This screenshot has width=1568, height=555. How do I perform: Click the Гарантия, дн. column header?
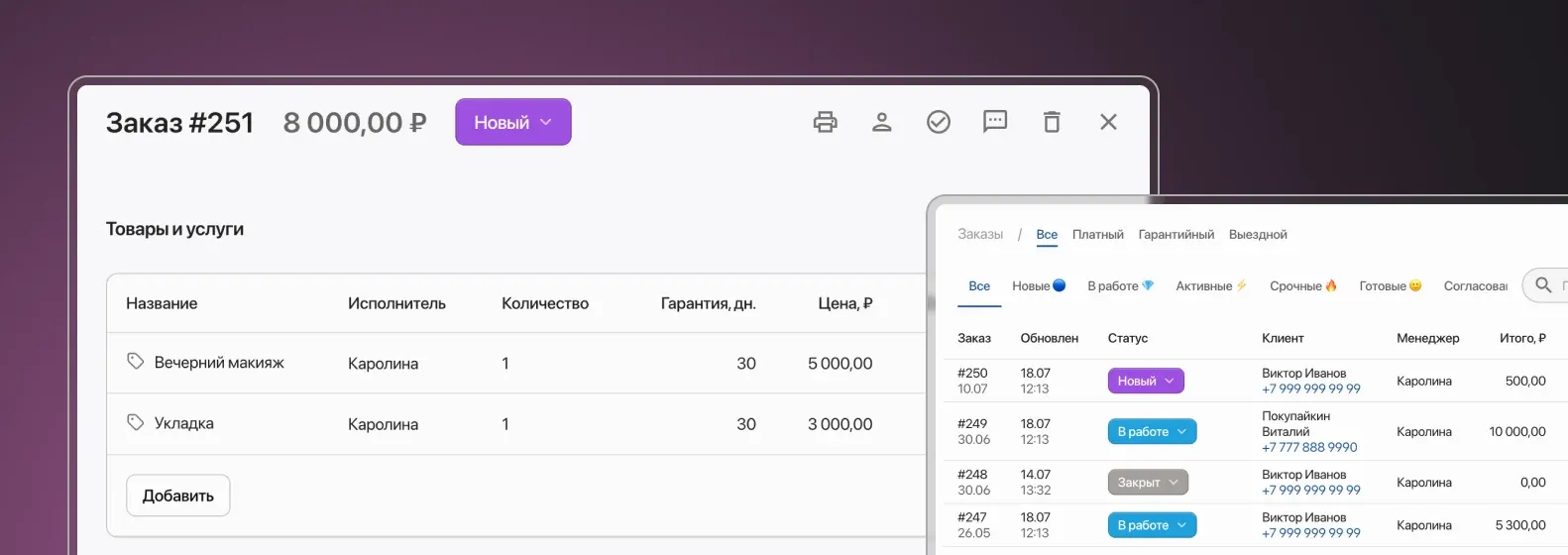[x=709, y=303]
